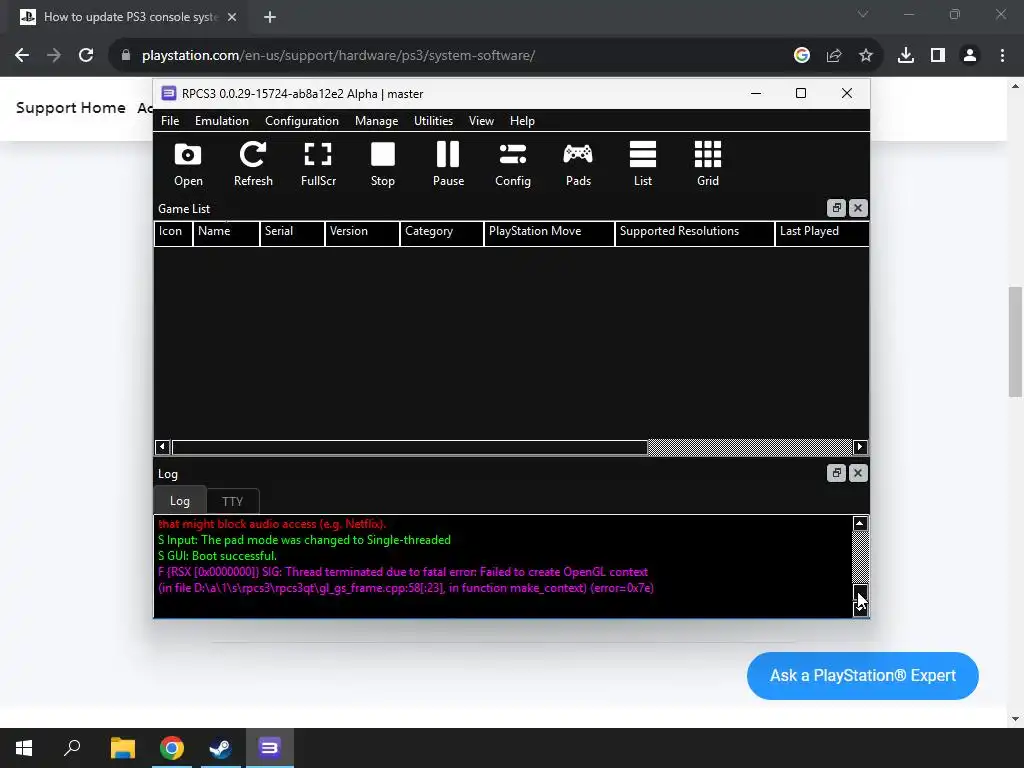The image size is (1024, 768).
Task: Click the PlayStation Move column header
Action: (x=549, y=233)
